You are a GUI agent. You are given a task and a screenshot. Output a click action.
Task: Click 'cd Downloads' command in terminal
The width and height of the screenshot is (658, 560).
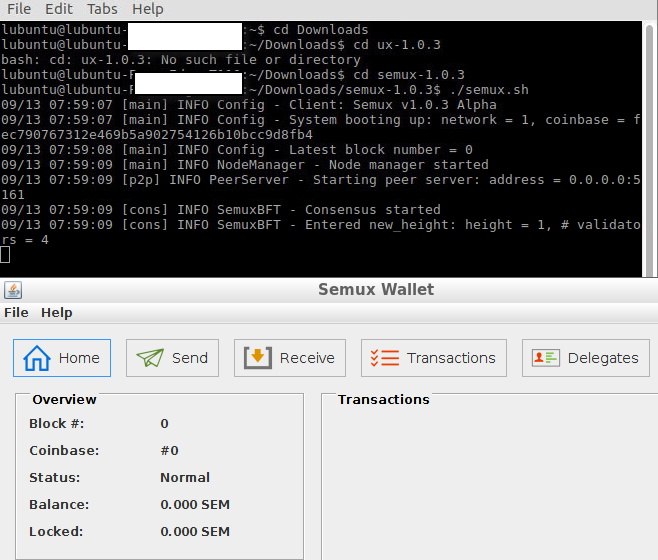tap(321, 30)
